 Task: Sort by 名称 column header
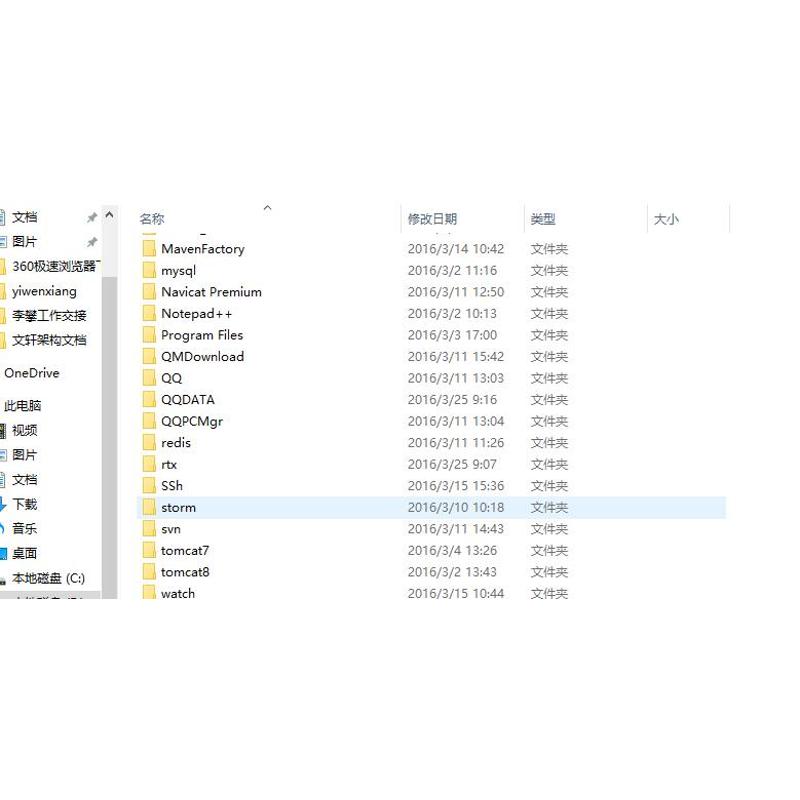(152, 219)
